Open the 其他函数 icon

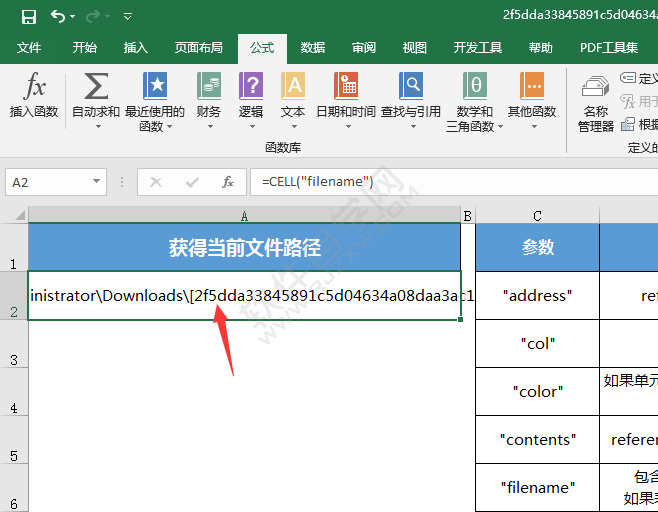click(532, 86)
